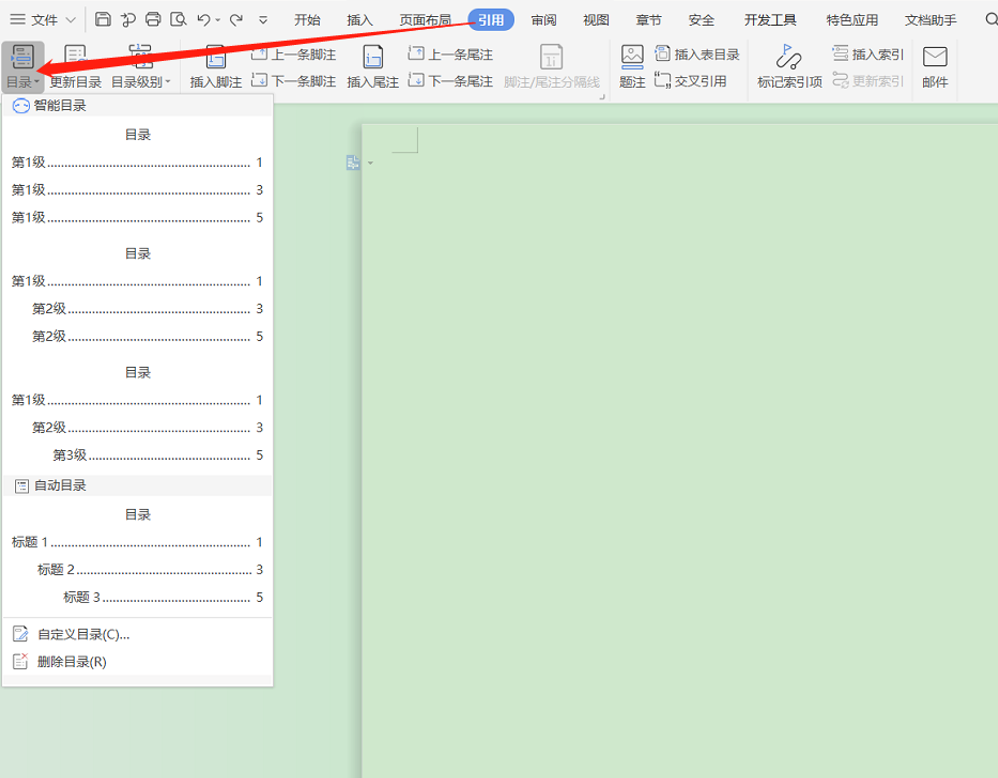Click the document navigation icon beside page
The image size is (998, 778).
[353, 162]
